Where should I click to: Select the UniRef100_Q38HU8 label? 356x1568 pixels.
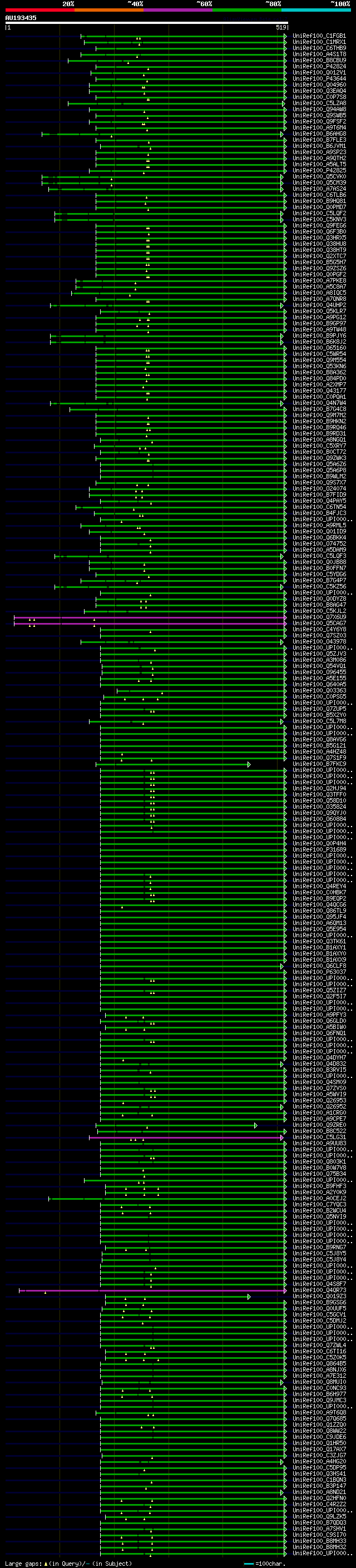[319, 244]
